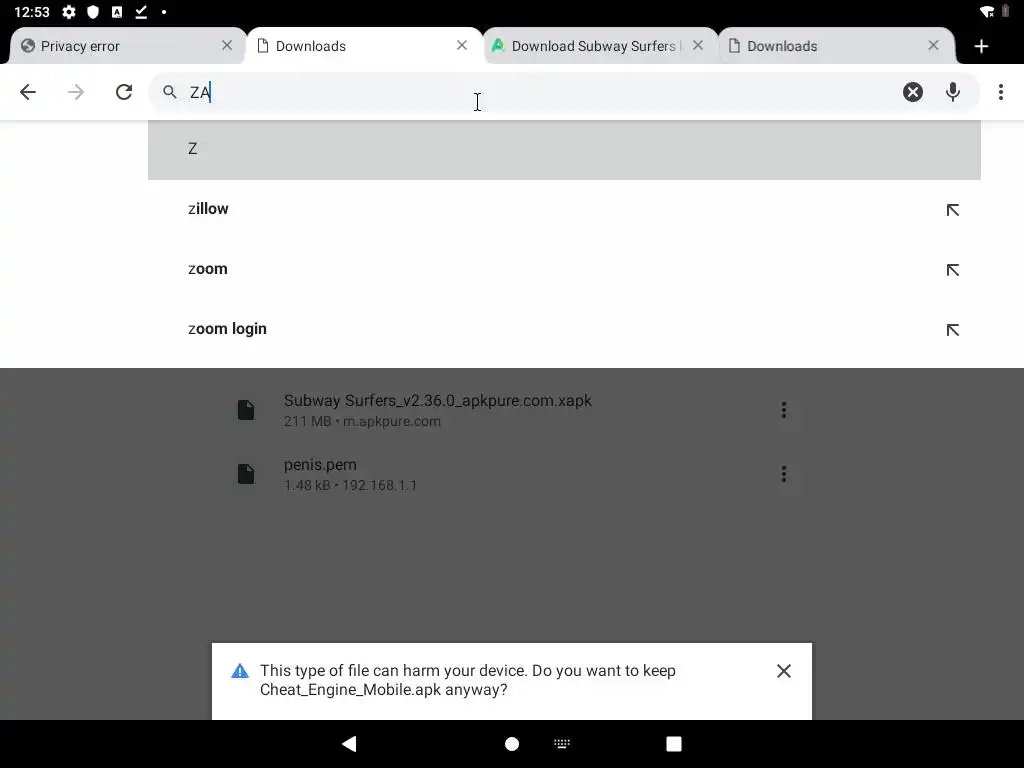Refine query with zoom login arrow icon
The image size is (1024, 768).
(953, 330)
